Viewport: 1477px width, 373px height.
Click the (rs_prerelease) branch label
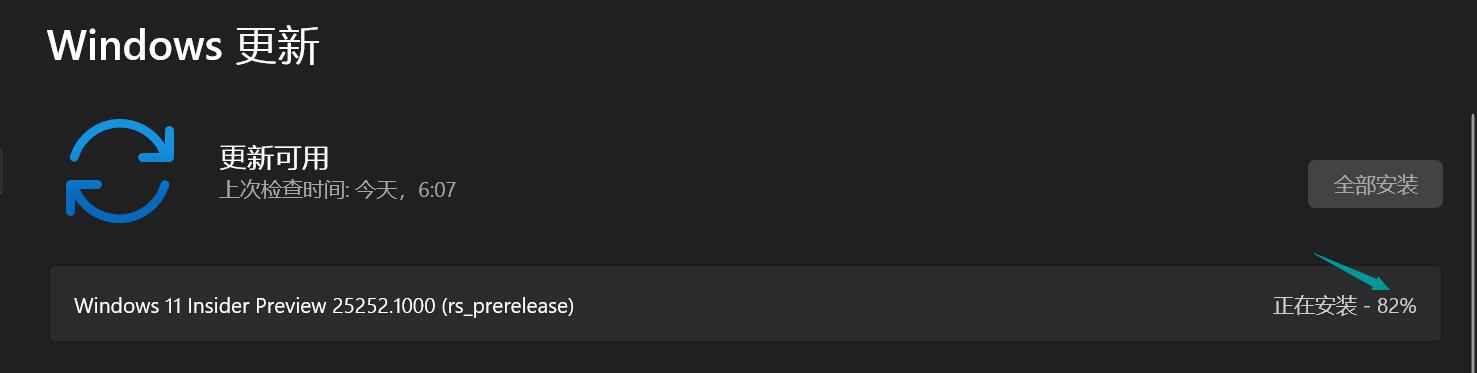[508, 306]
